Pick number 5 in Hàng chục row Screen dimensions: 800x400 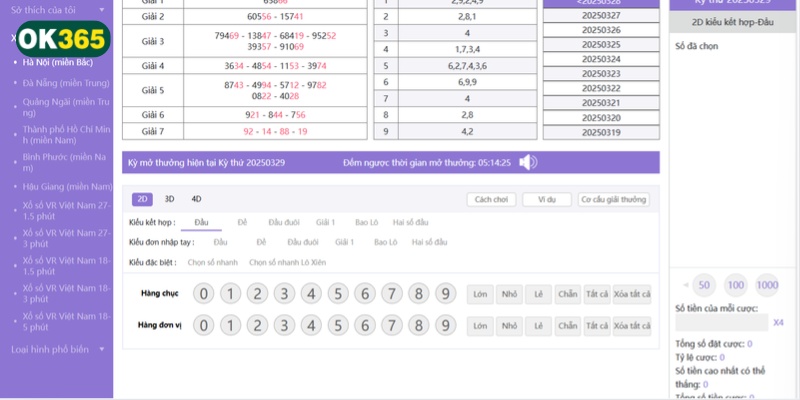tap(338, 293)
